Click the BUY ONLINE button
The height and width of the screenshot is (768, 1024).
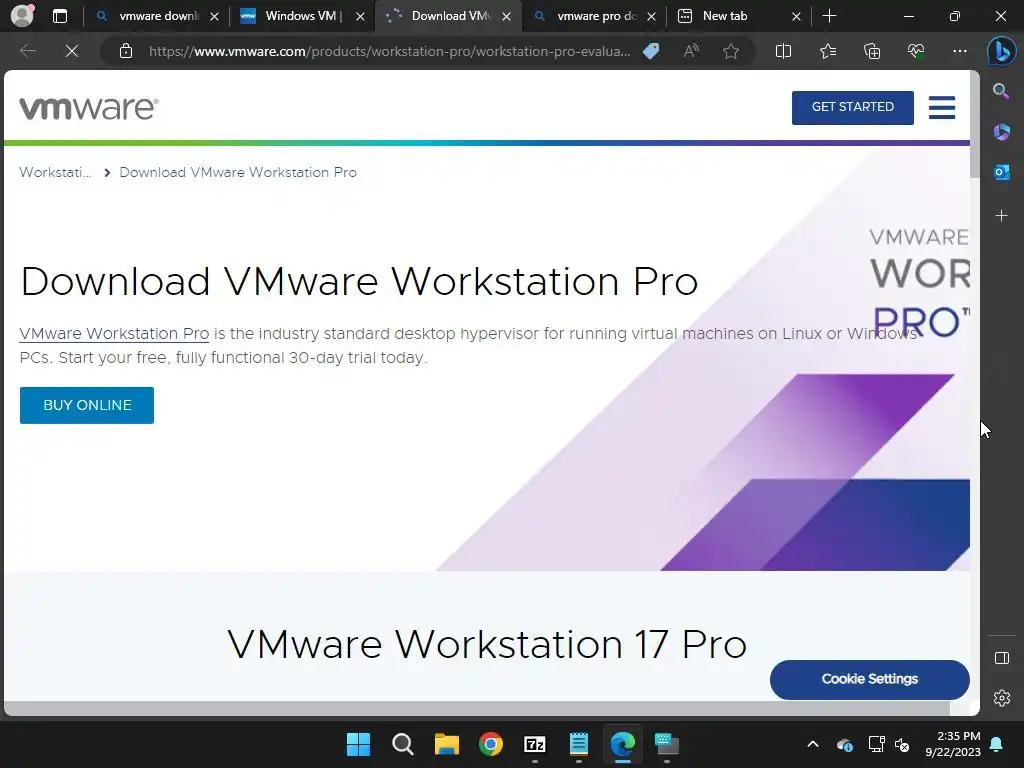point(87,405)
